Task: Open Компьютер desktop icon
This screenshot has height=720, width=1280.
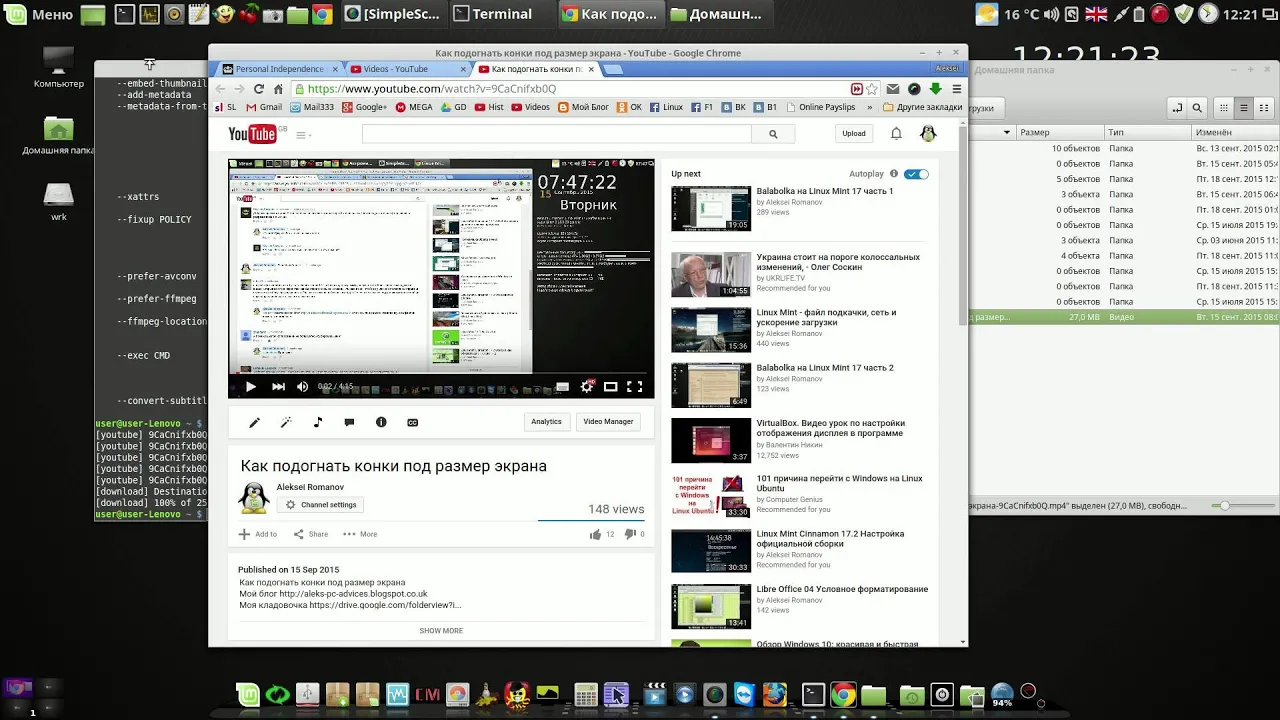Action: click(58, 67)
